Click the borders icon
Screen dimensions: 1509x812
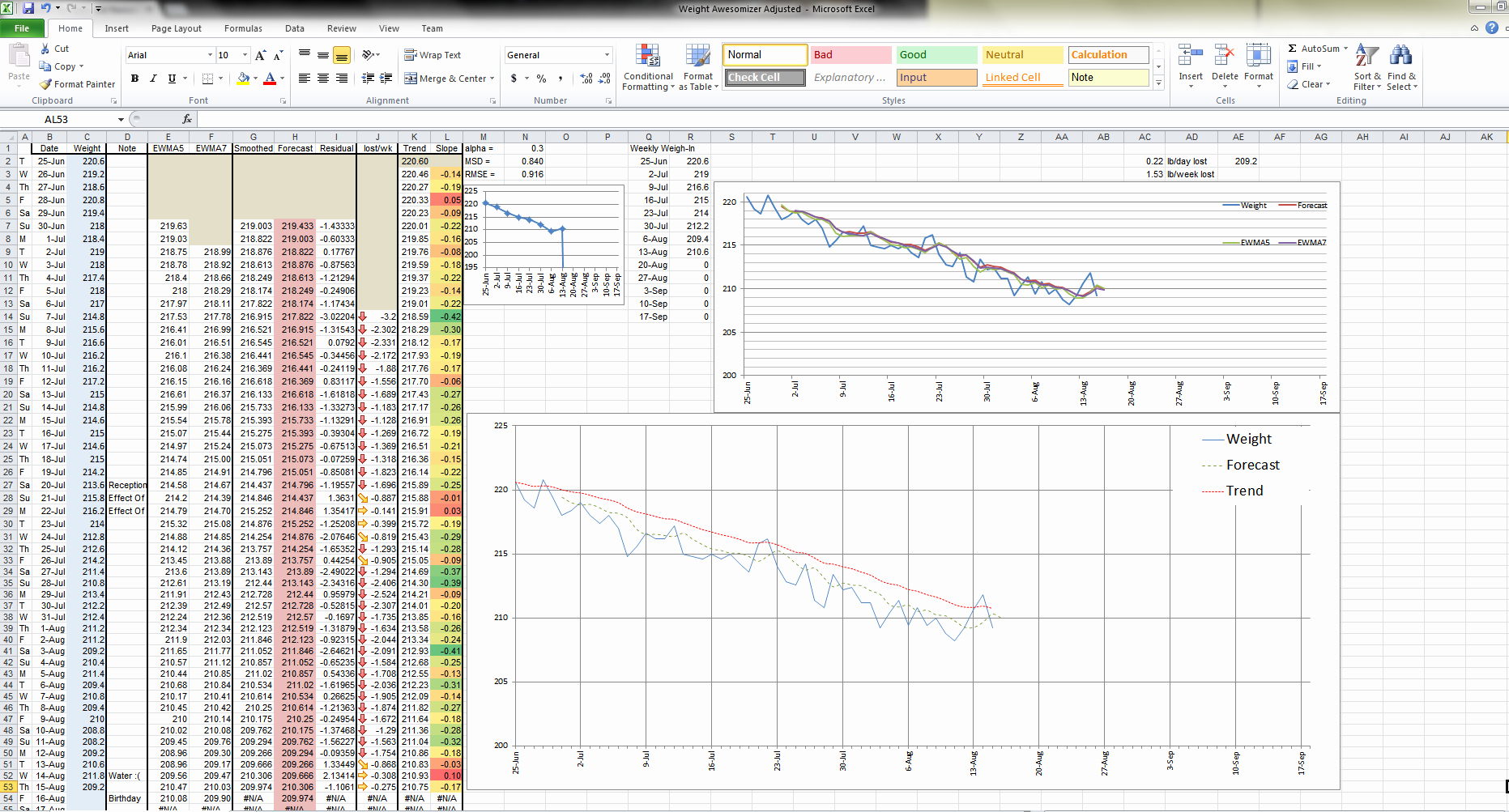tap(208, 79)
